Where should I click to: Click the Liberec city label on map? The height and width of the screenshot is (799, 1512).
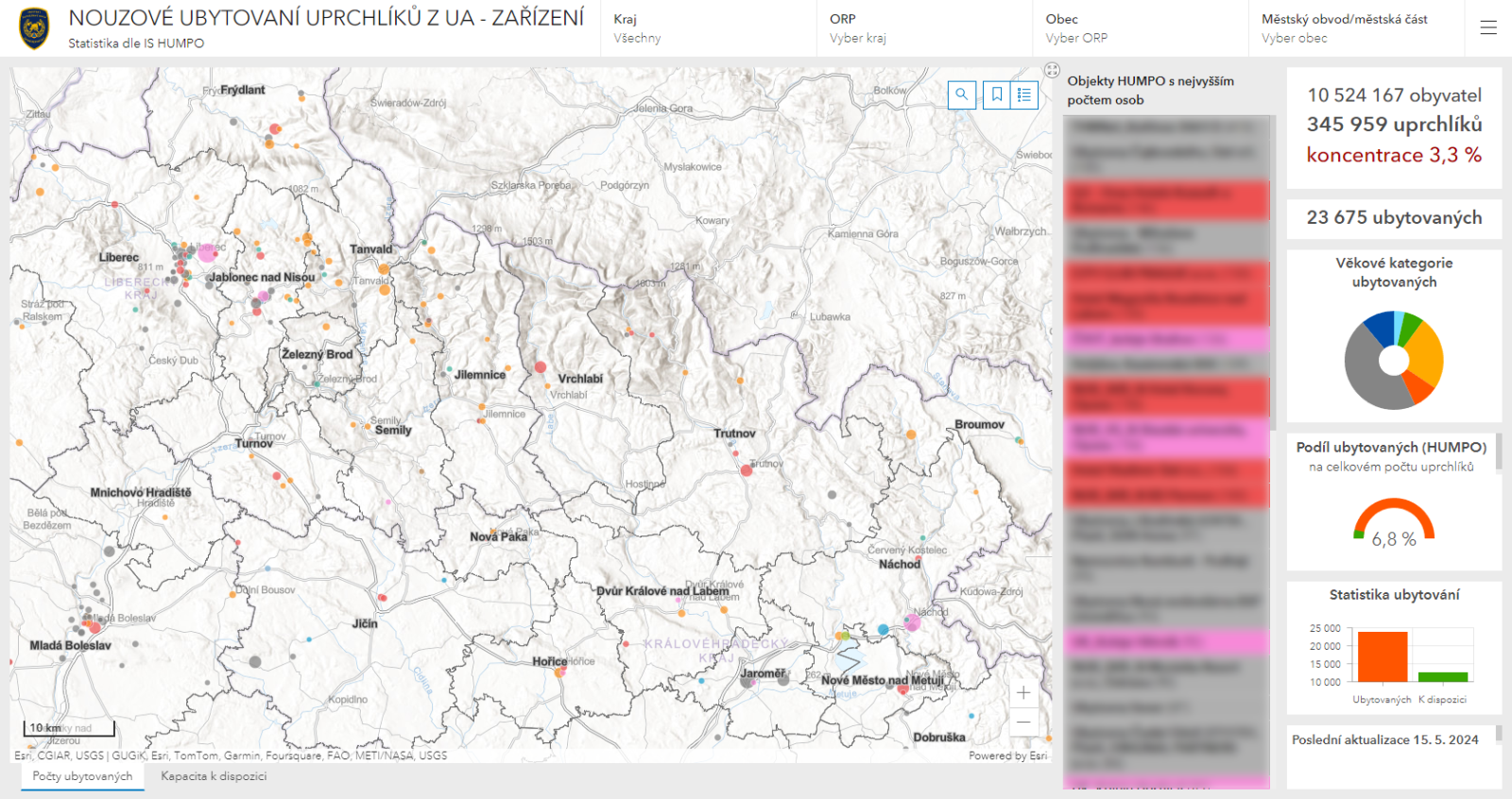[119, 257]
